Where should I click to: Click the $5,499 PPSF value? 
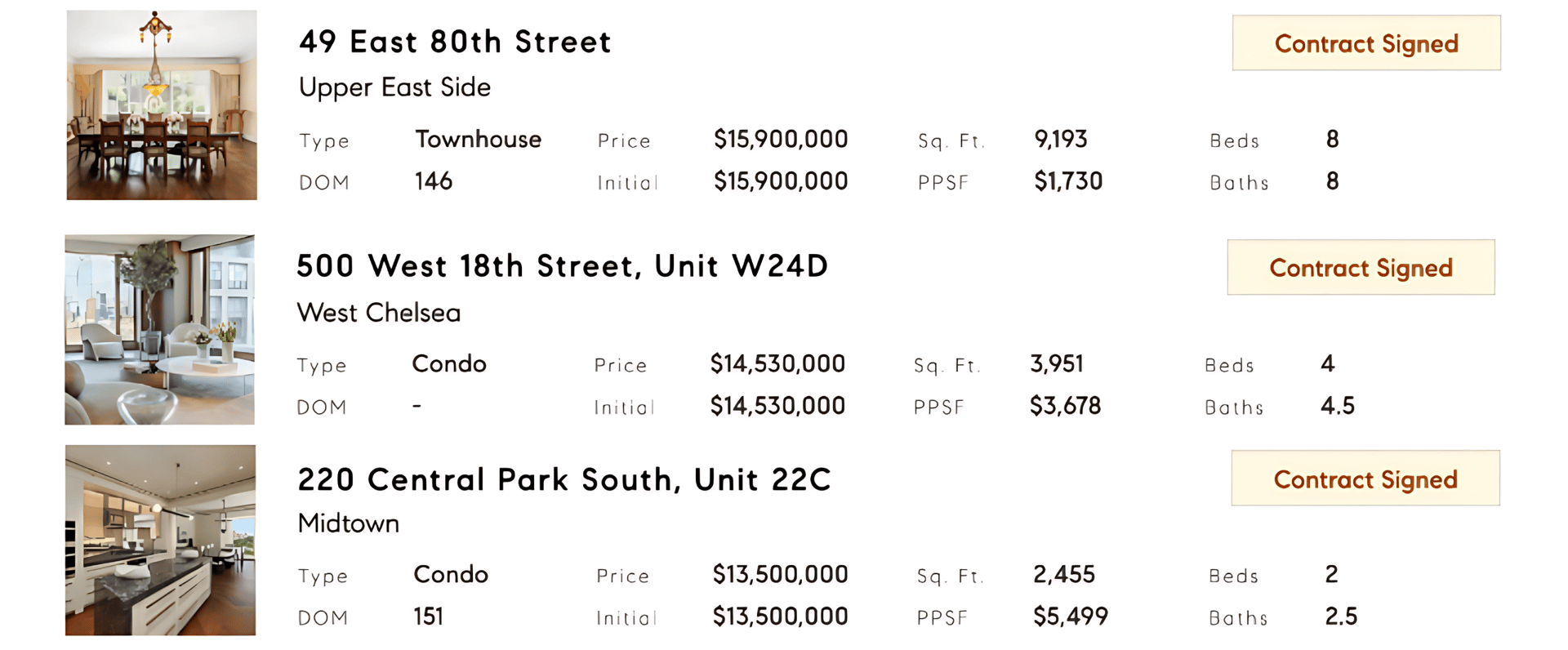(x=1071, y=617)
